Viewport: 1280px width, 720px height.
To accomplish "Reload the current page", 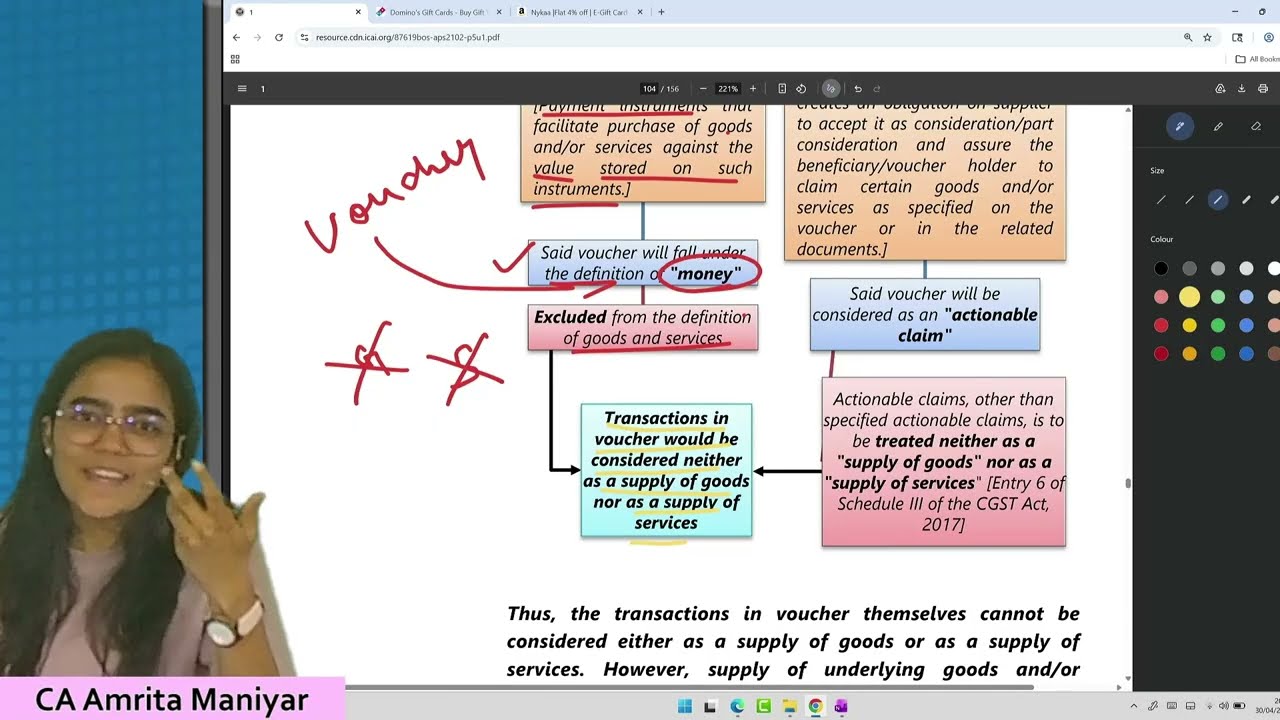I will coord(279,37).
